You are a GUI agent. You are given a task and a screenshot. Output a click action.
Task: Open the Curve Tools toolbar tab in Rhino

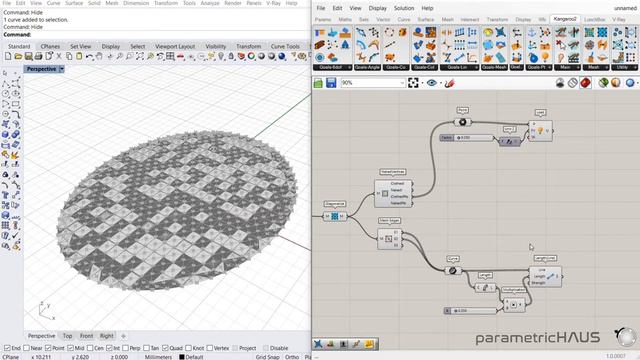(285, 46)
